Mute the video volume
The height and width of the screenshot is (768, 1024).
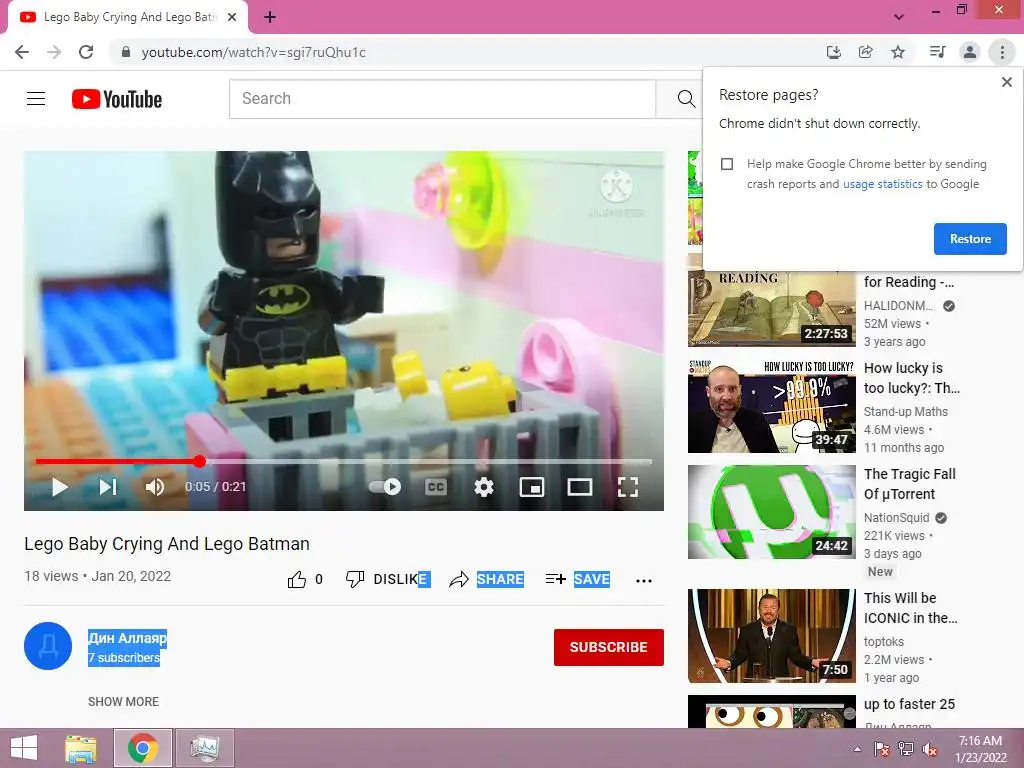(x=155, y=487)
